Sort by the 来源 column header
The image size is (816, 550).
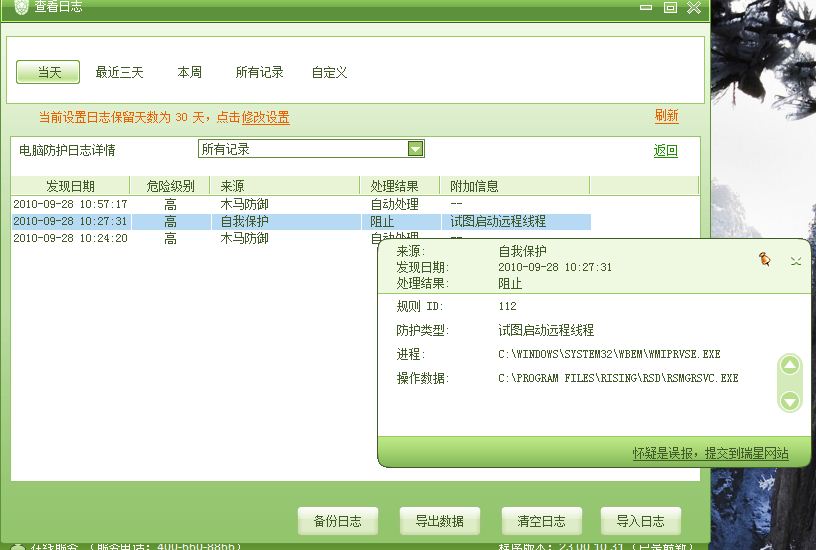[x=285, y=186]
